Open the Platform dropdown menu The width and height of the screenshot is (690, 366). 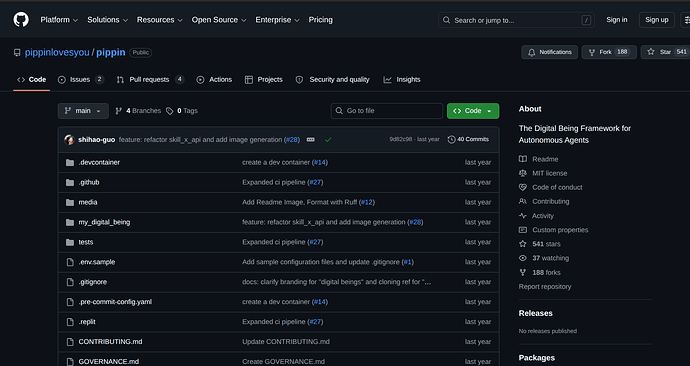[59, 20]
